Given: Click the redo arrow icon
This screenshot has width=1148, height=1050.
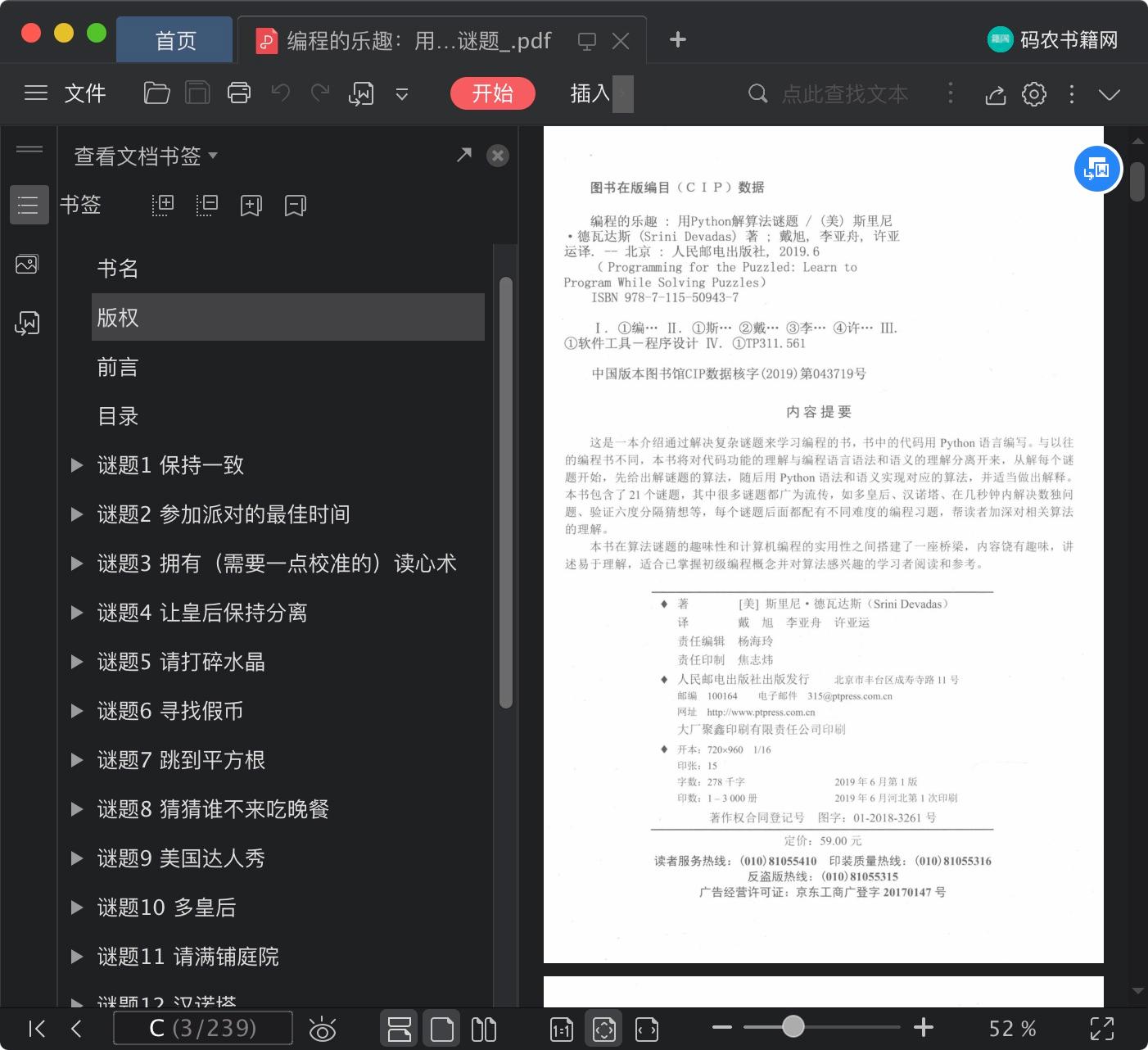Looking at the screenshot, I should 320,93.
